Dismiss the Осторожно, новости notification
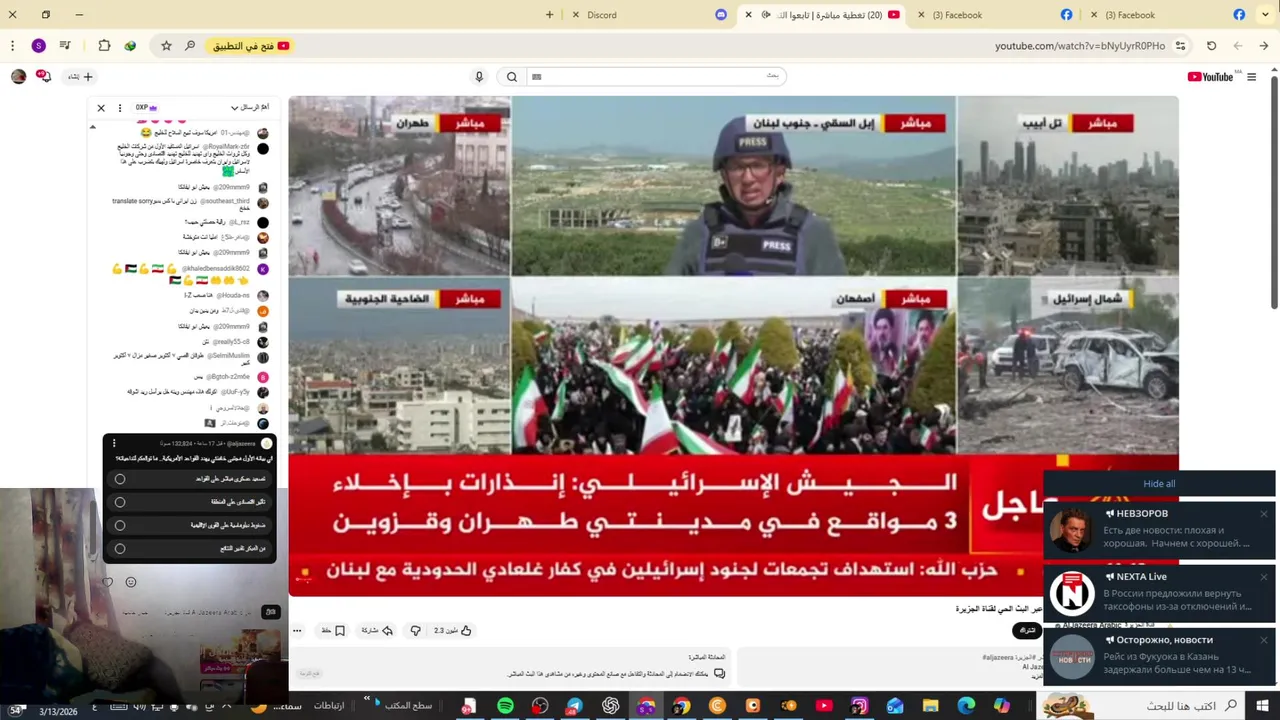1280x720 pixels. coord(1264,640)
